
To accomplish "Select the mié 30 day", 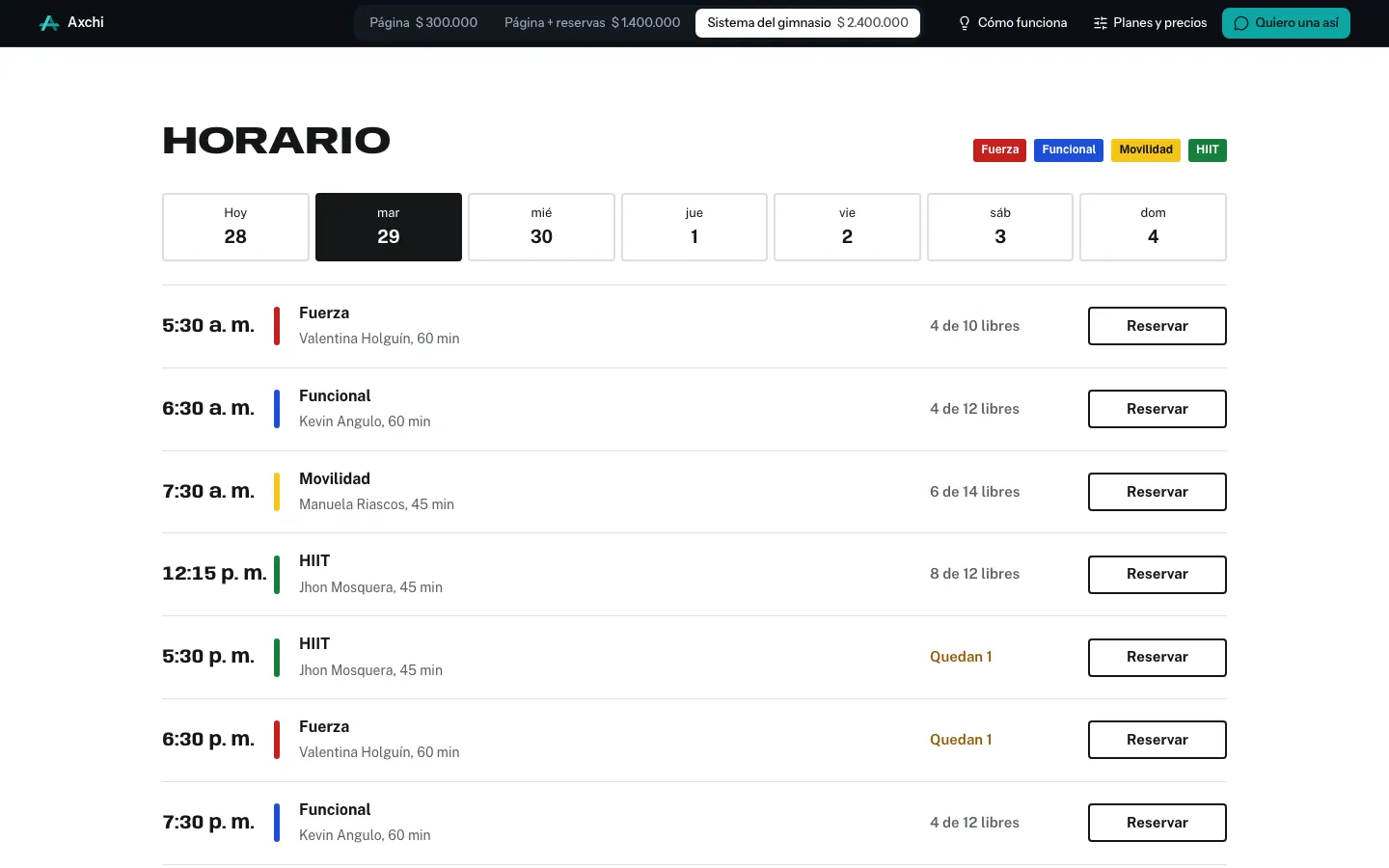I will (x=541, y=227).
